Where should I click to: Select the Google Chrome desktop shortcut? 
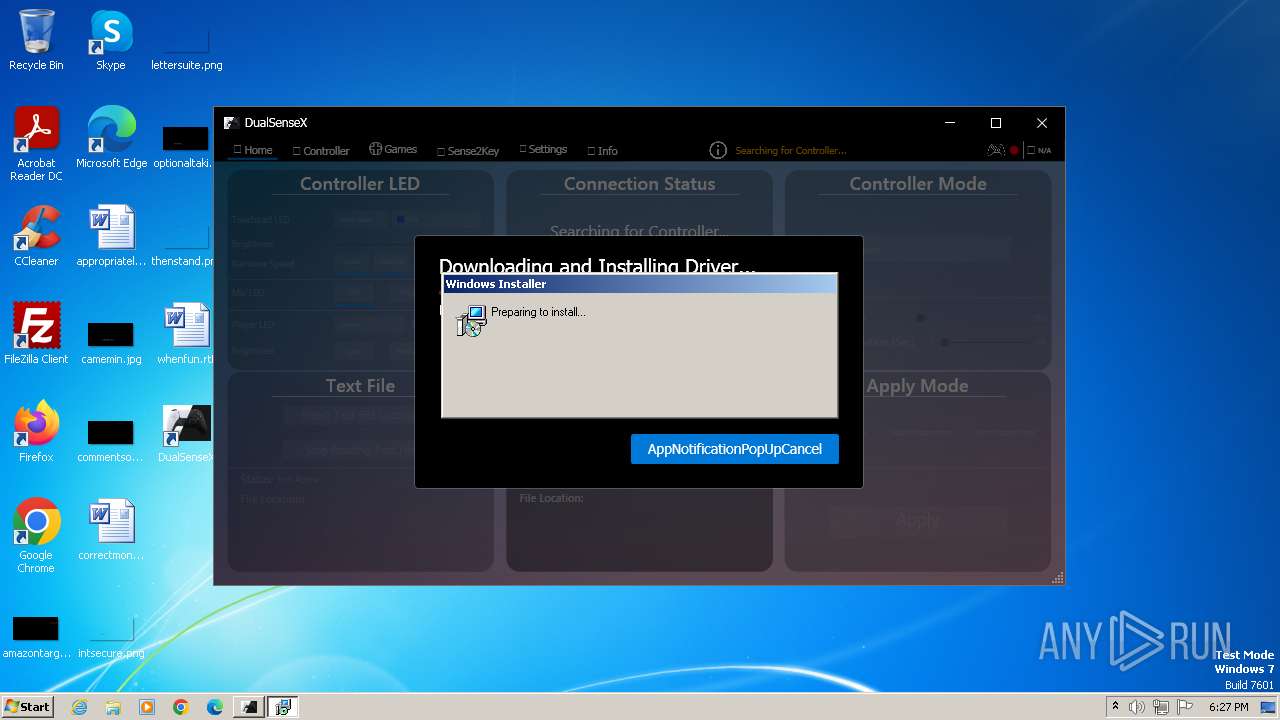coord(36,536)
